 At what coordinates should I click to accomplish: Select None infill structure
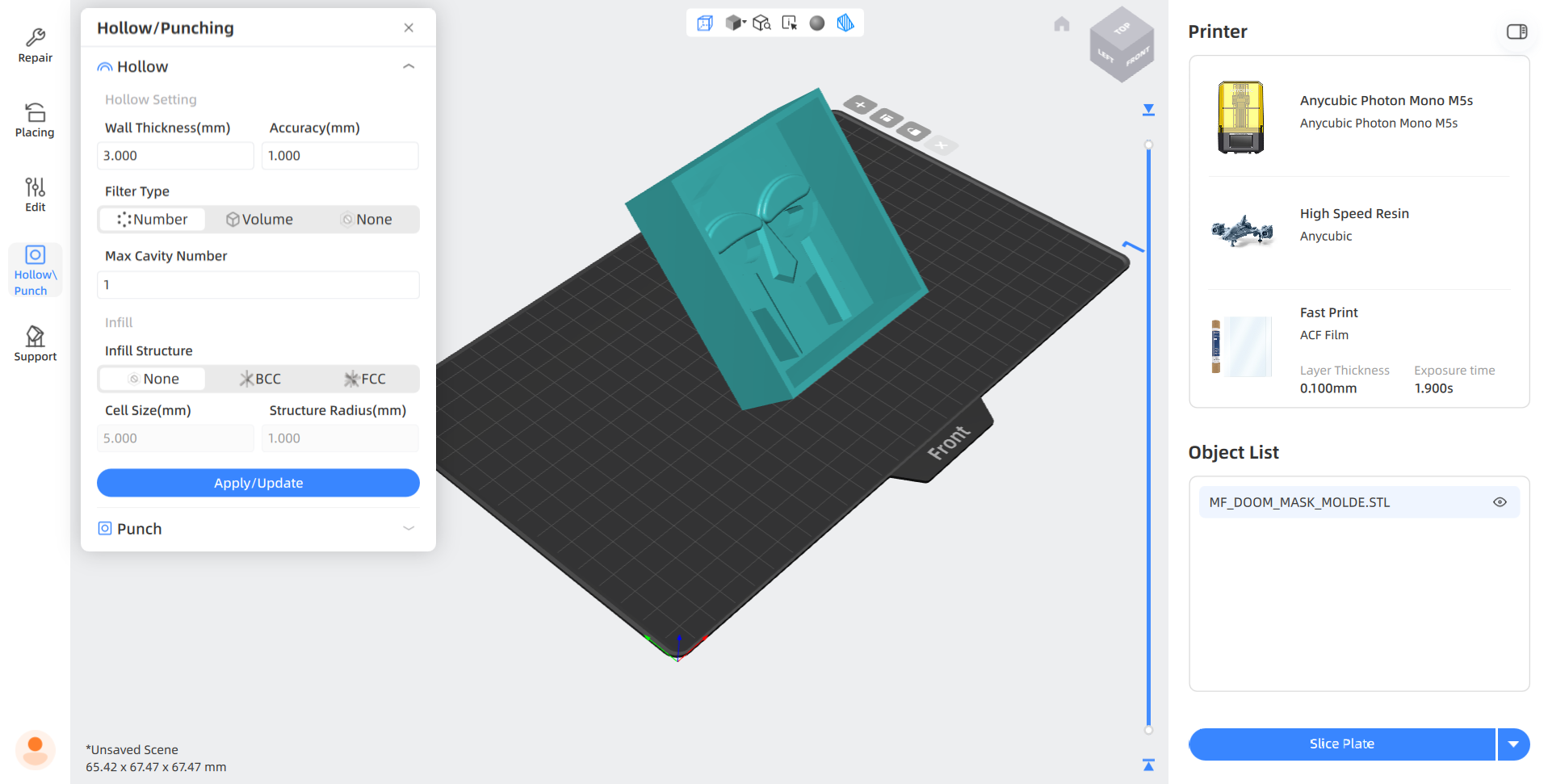click(152, 379)
